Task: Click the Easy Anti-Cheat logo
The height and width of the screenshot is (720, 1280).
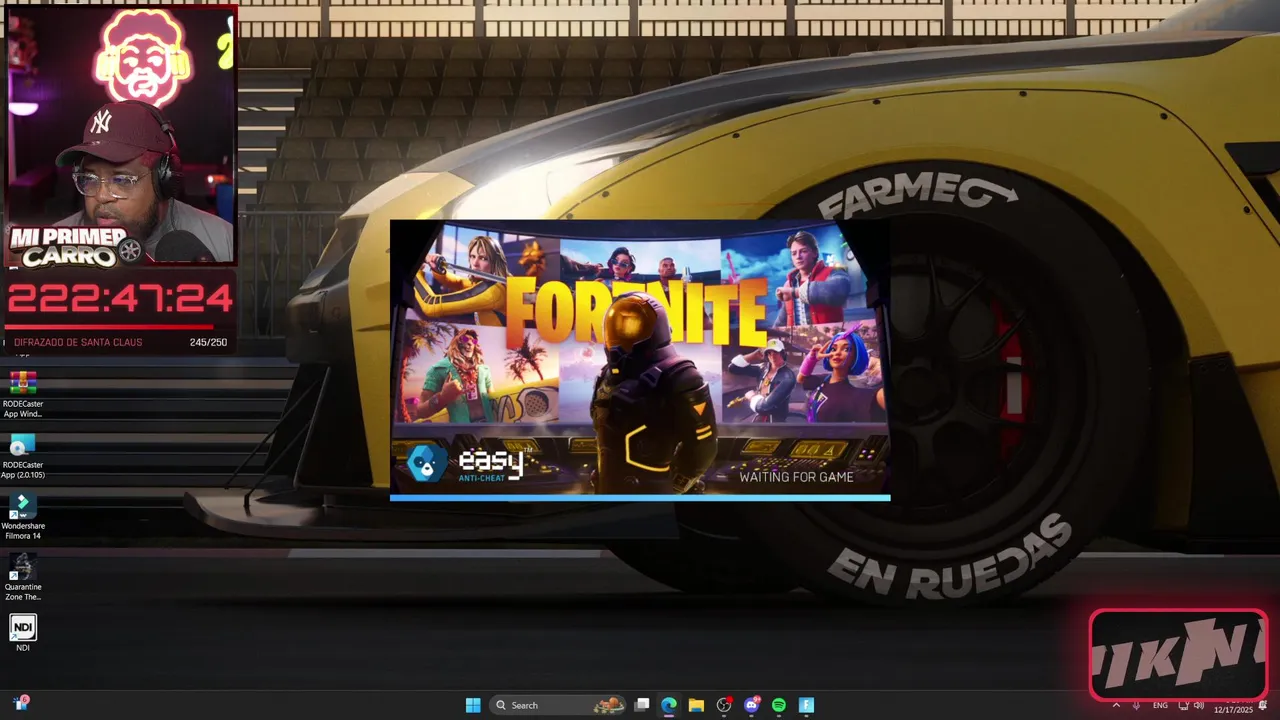Action: pyautogui.click(x=466, y=463)
